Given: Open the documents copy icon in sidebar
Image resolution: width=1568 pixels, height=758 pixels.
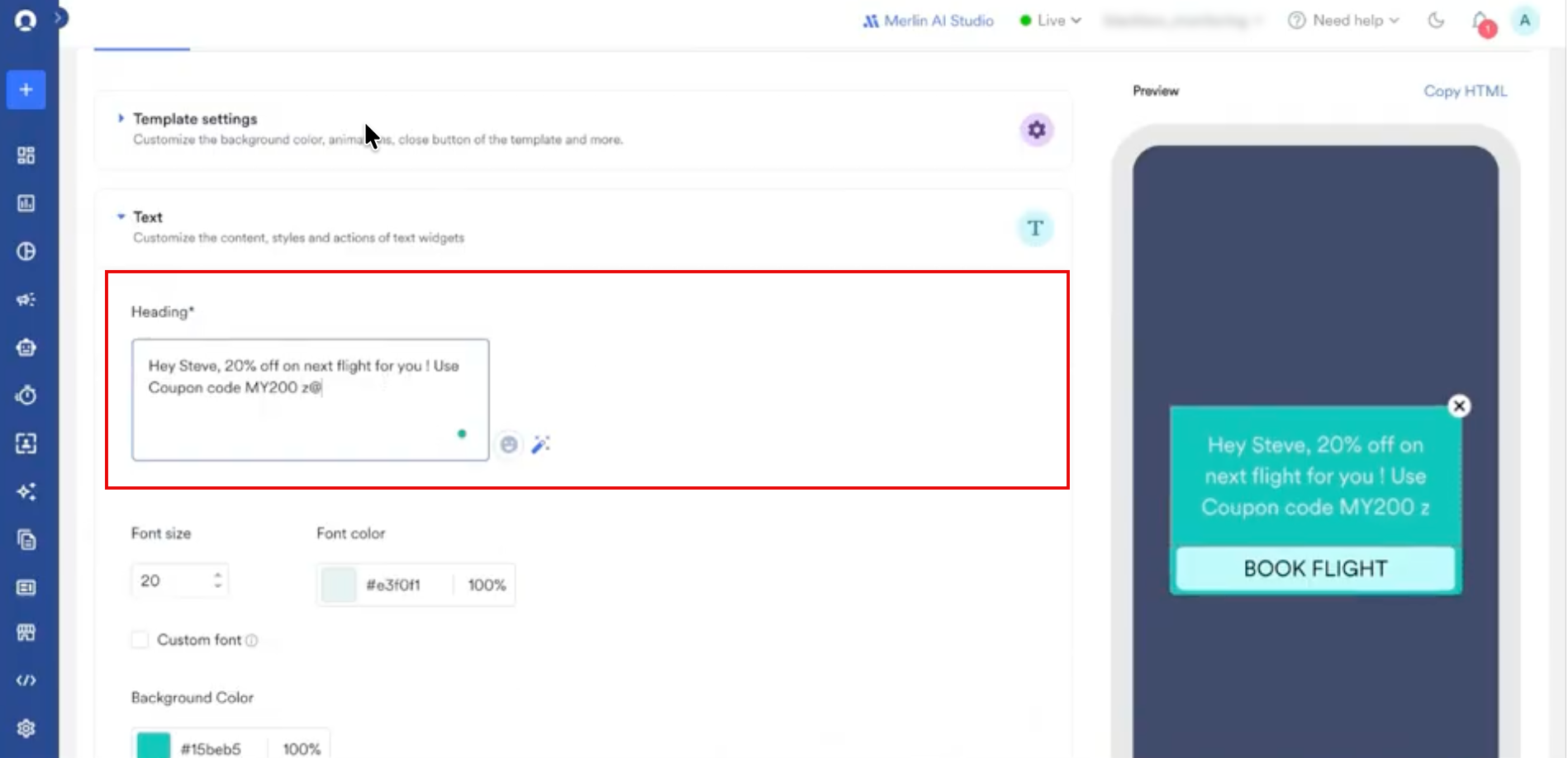Looking at the screenshot, I should [26, 540].
